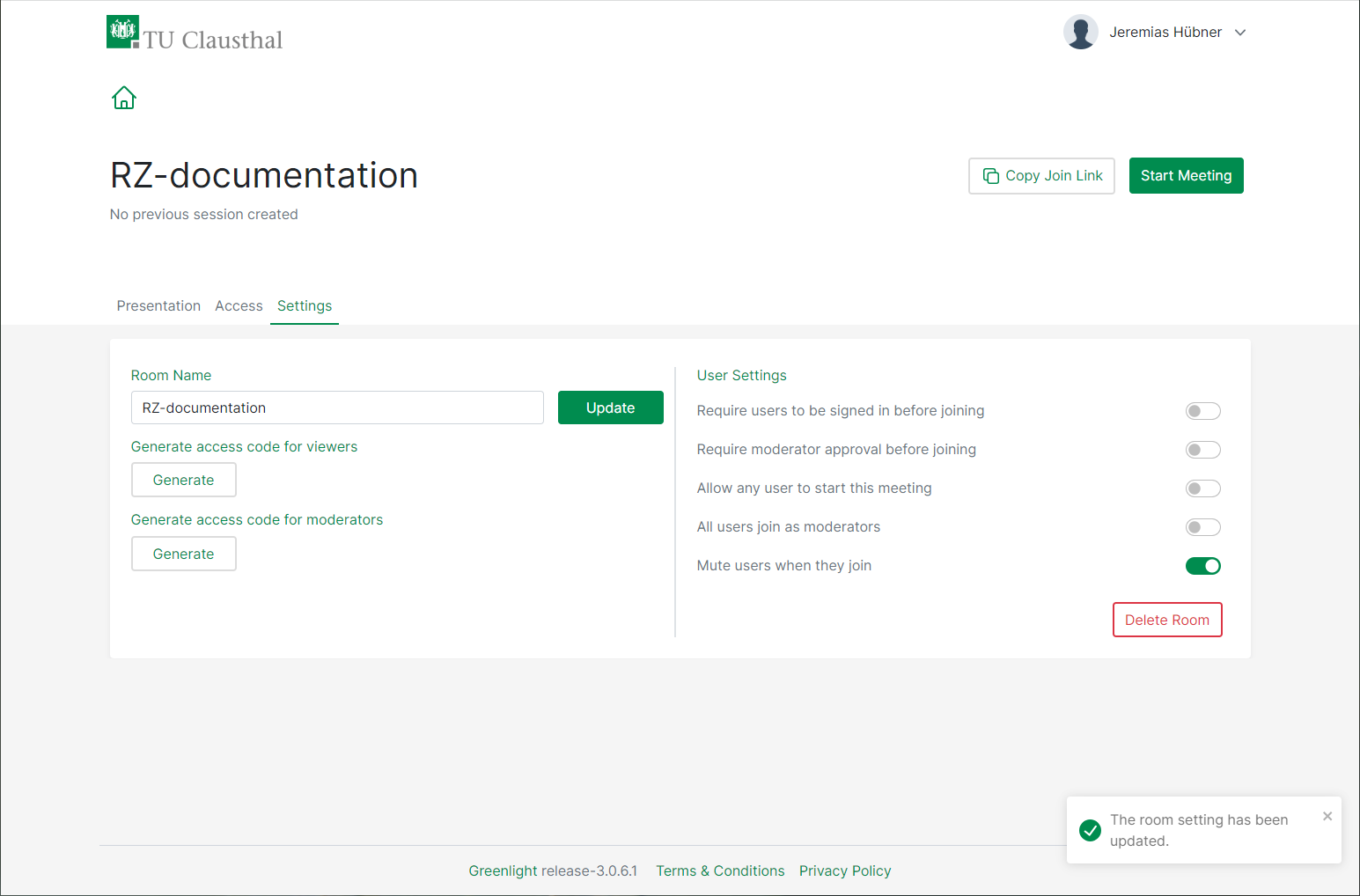Select the Settings tab
Image resolution: width=1360 pixels, height=896 pixels.
(305, 305)
